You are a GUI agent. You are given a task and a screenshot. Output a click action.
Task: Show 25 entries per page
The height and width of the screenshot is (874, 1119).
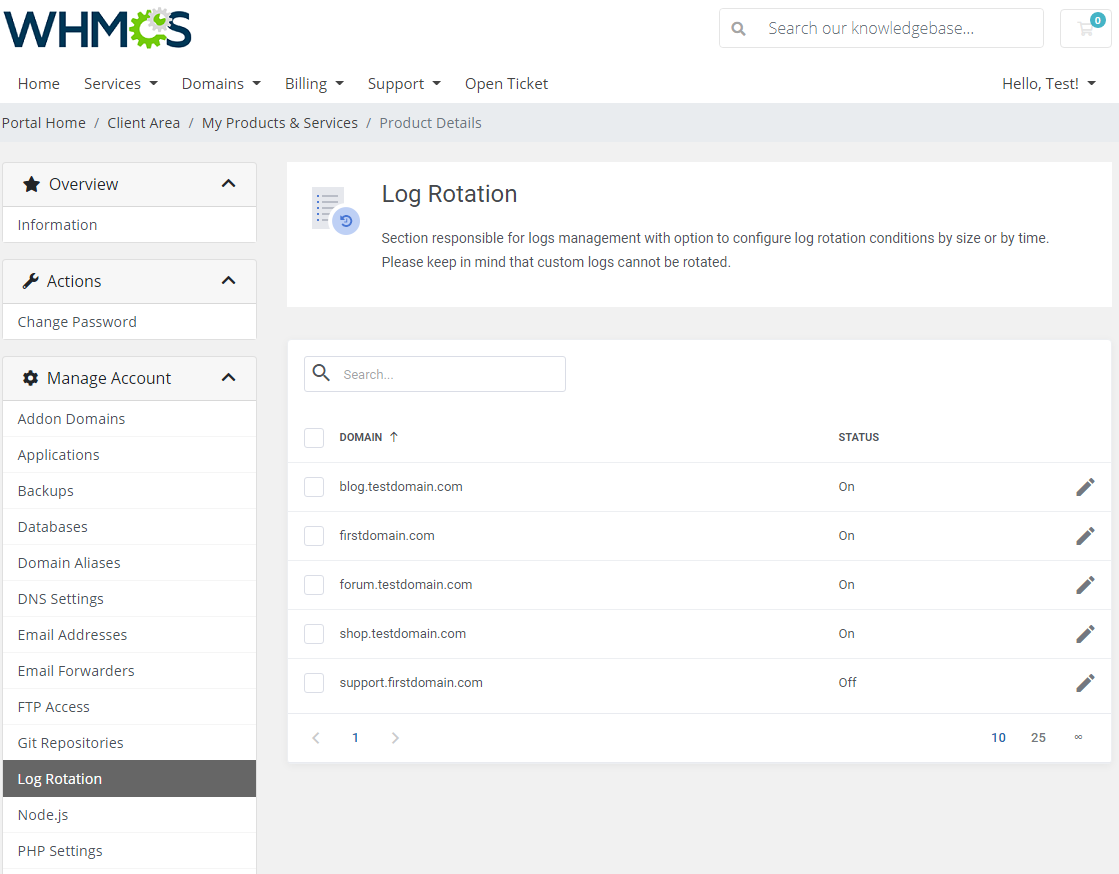(1038, 738)
